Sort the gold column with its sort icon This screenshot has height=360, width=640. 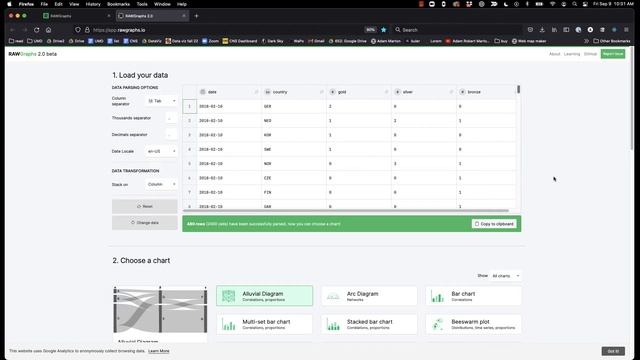tap(386, 92)
